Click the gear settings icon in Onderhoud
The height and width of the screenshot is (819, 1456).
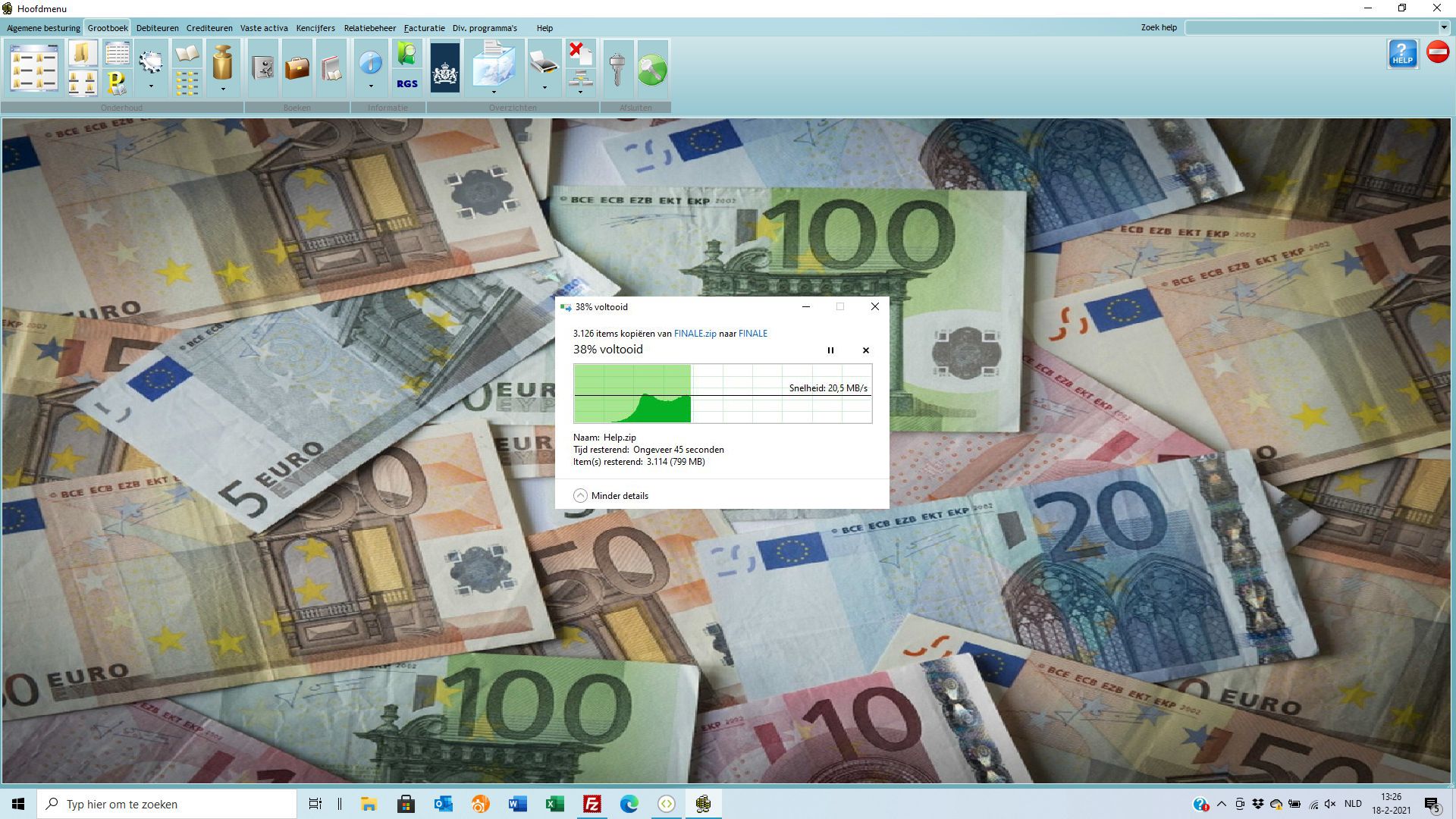151,61
